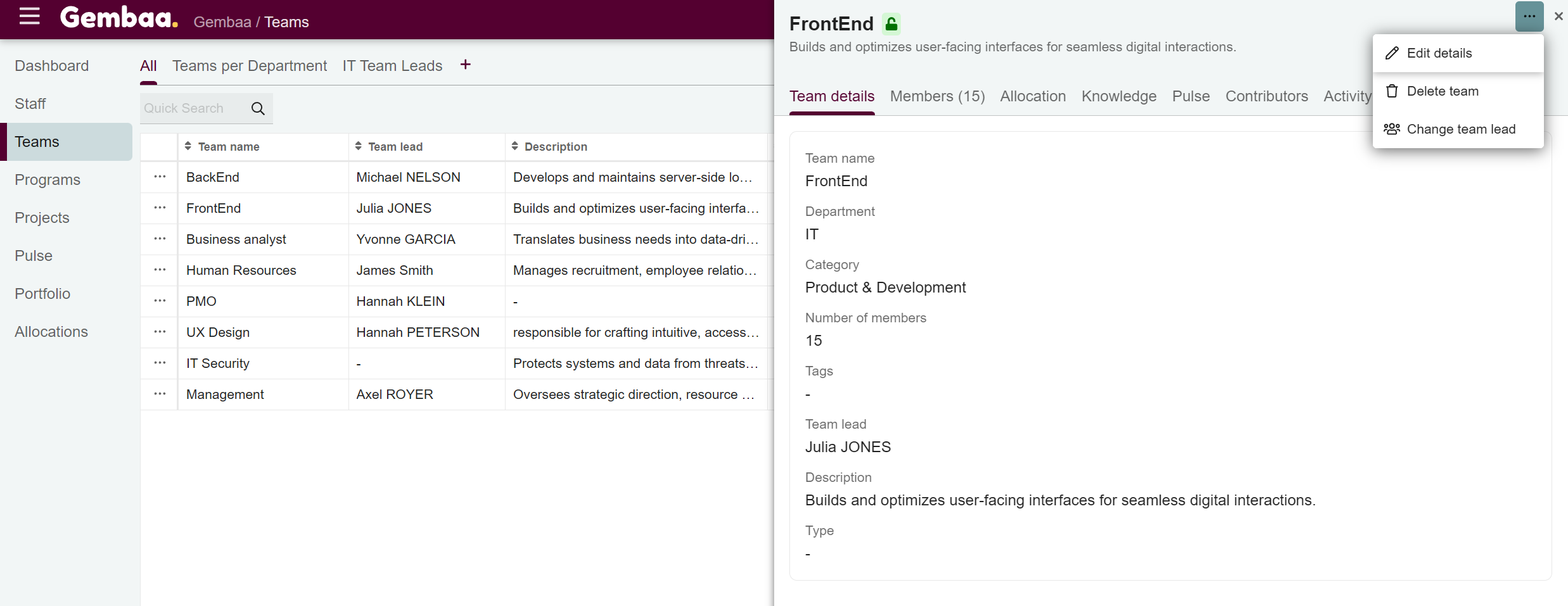Go to Staff in the sidebar
The width and height of the screenshot is (1568, 606).
coord(30,104)
